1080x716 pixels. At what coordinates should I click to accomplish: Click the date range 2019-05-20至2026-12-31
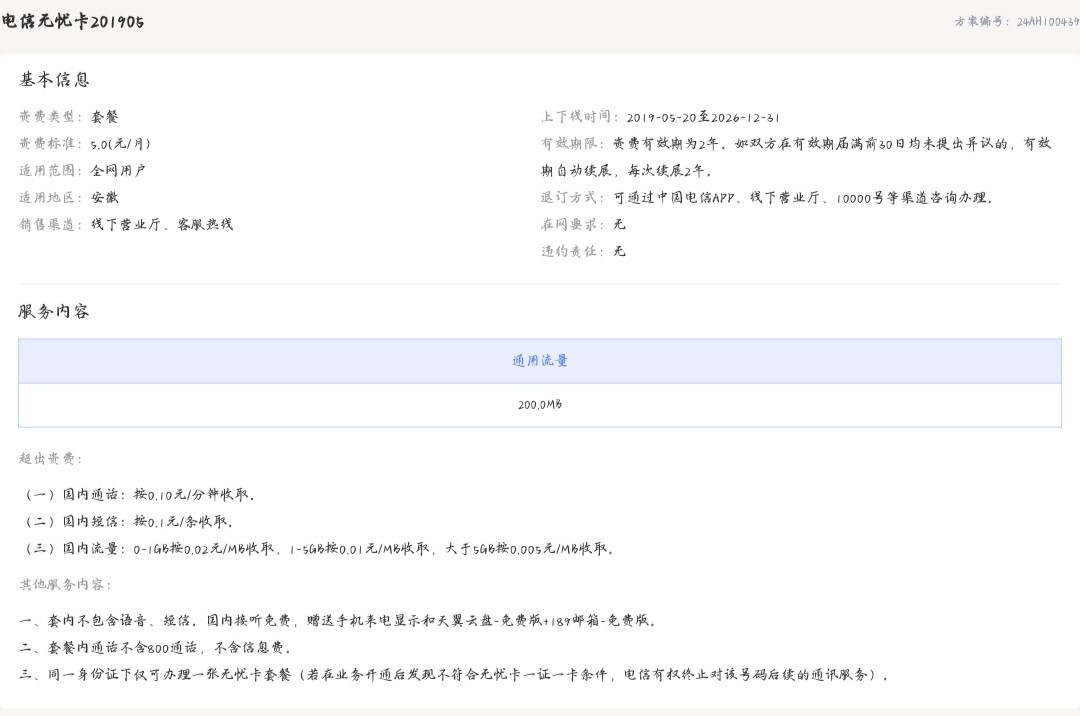[703, 118]
